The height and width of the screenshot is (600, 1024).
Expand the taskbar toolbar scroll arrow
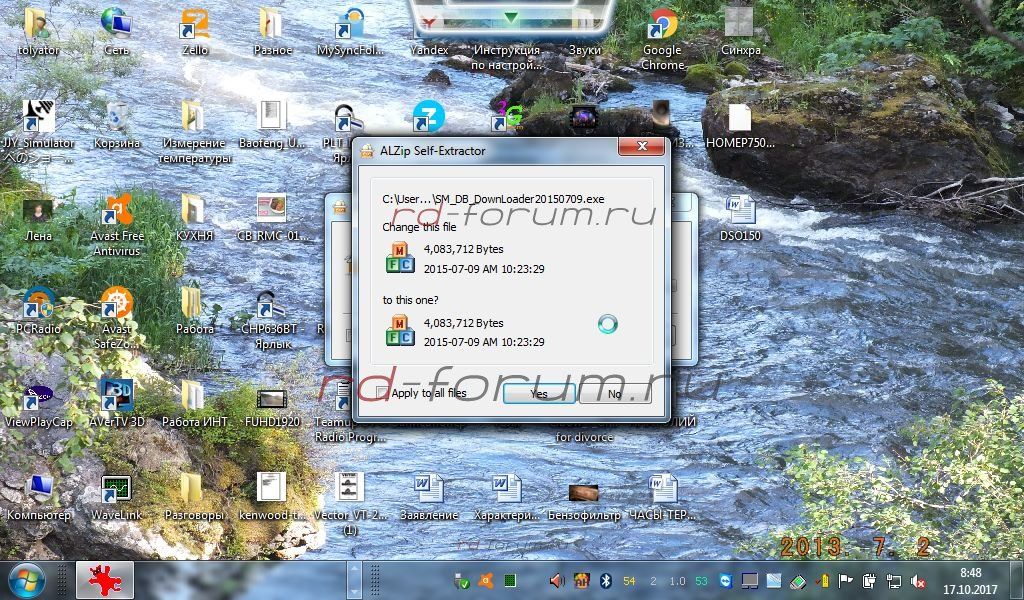tap(353, 581)
